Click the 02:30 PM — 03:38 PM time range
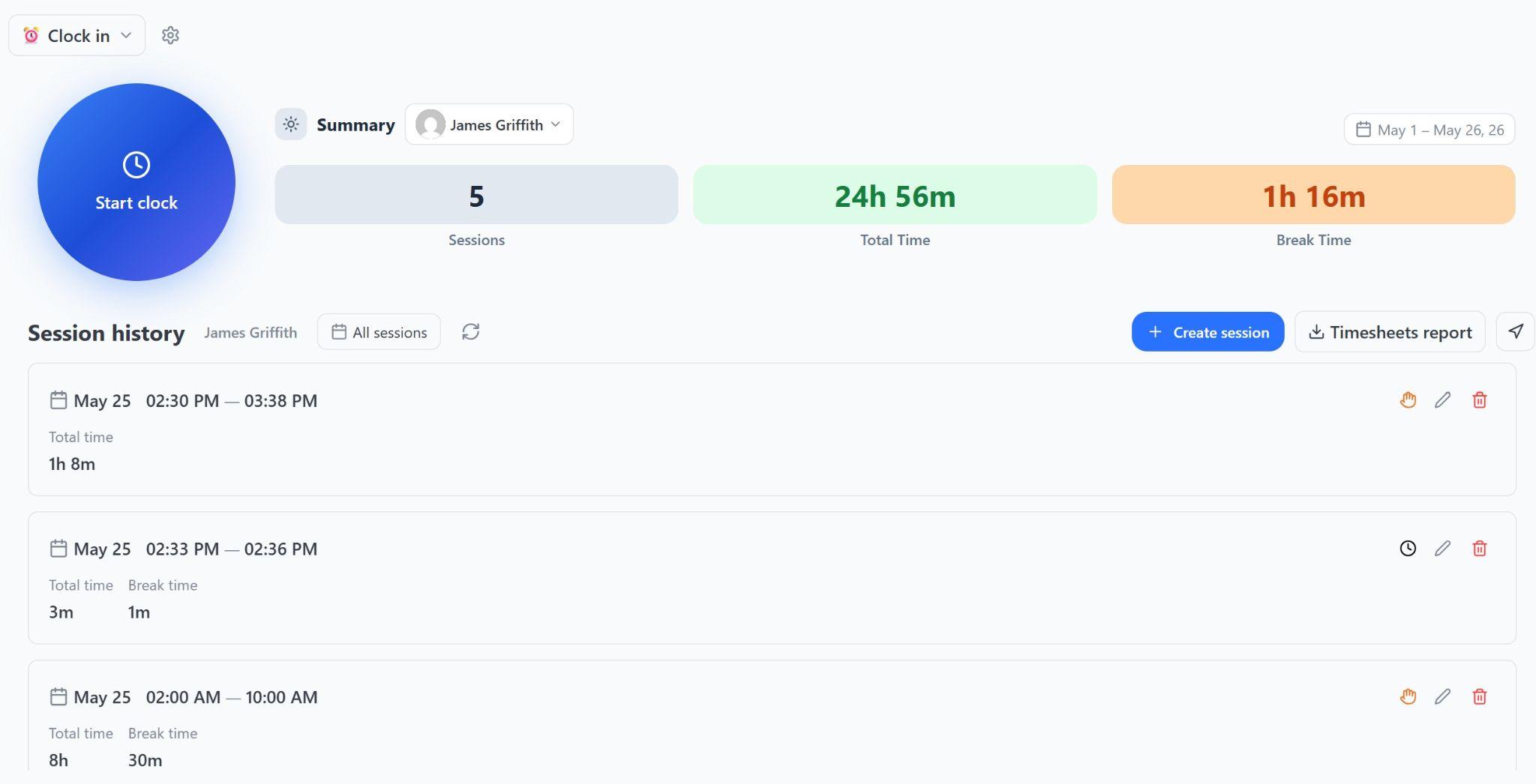 (x=232, y=401)
